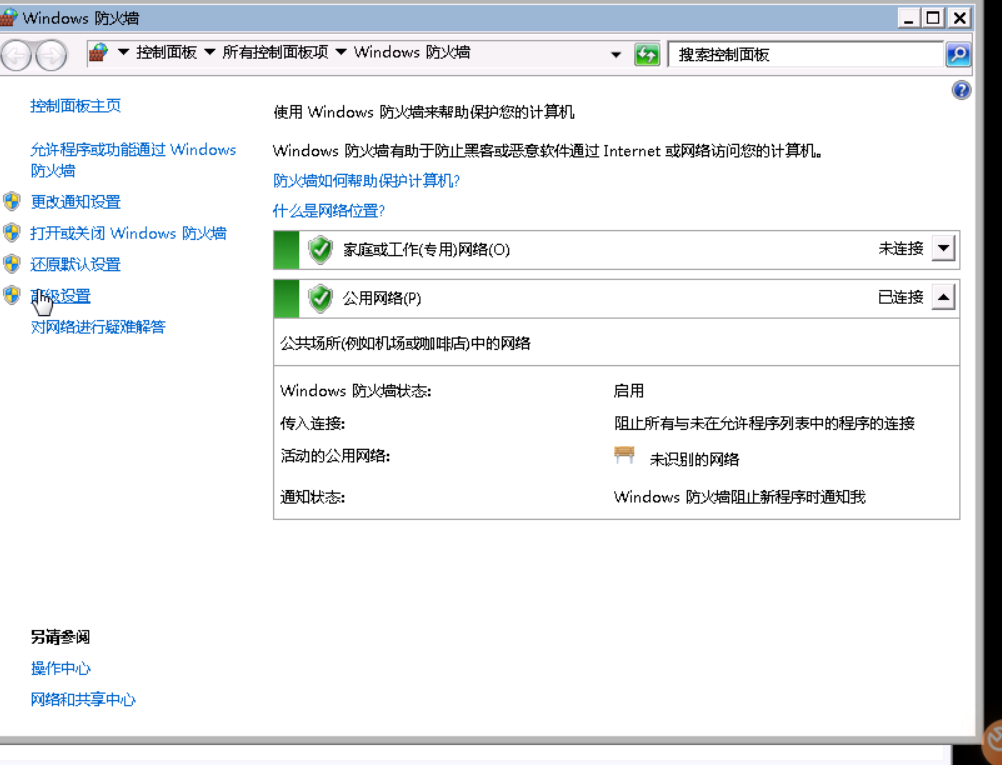Viewport: 1002px width, 765px height.
Task: Click the bench icon by 未识别的网络
Action: (624, 455)
